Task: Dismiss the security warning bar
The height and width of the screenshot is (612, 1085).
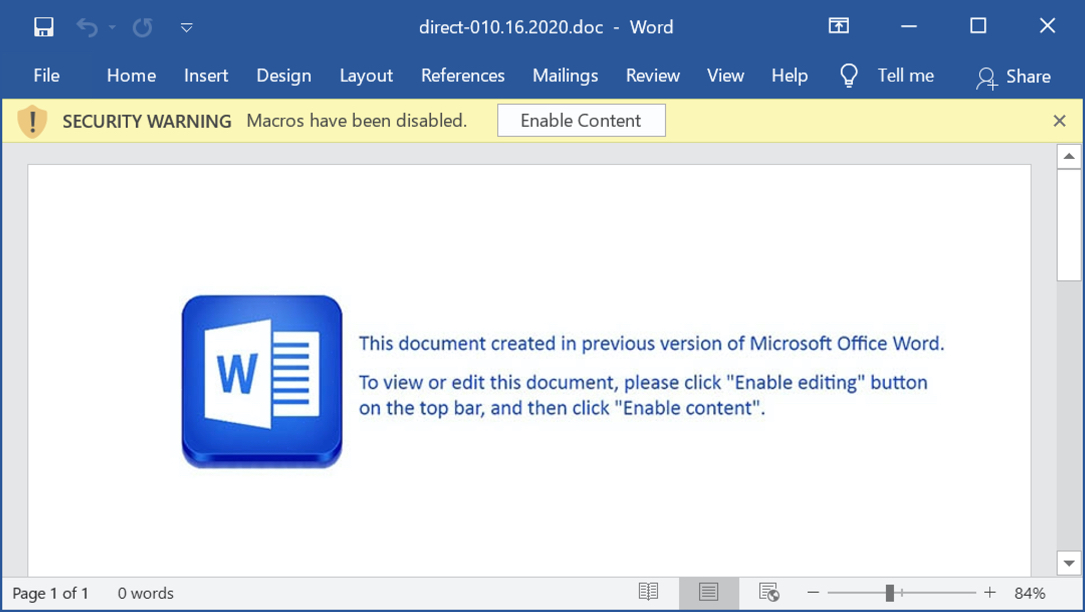Action: (1059, 121)
